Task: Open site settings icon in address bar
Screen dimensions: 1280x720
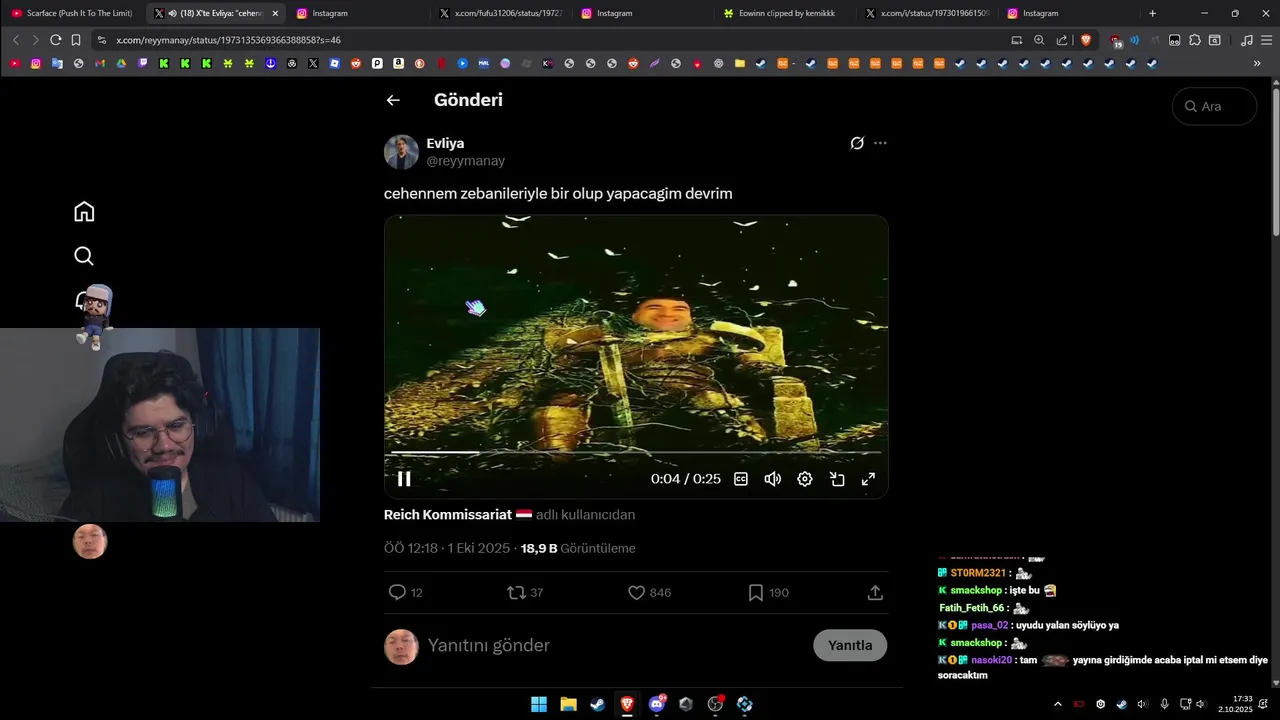Action: click(101, 40)
